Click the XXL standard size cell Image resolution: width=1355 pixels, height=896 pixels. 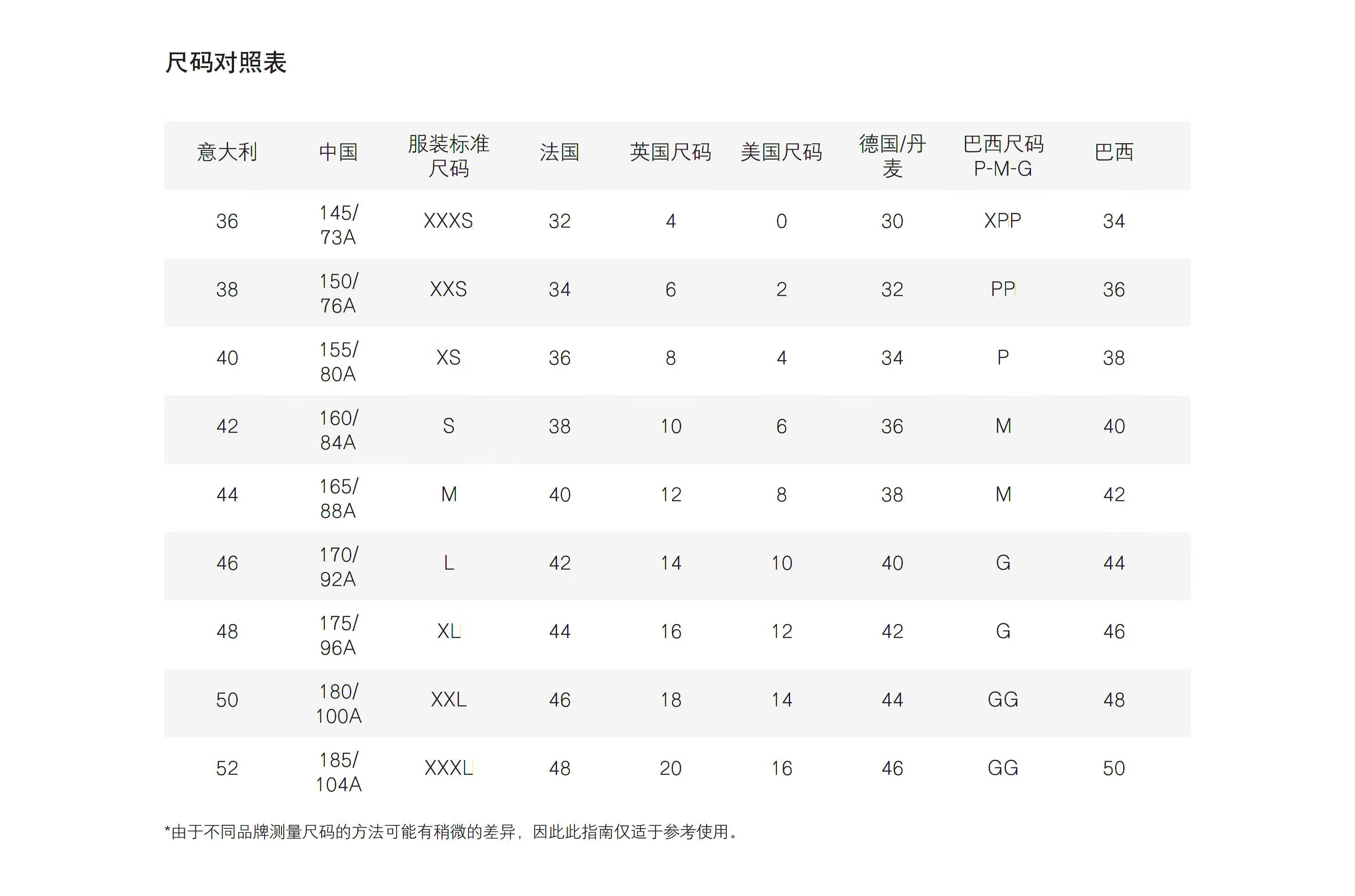449,699
